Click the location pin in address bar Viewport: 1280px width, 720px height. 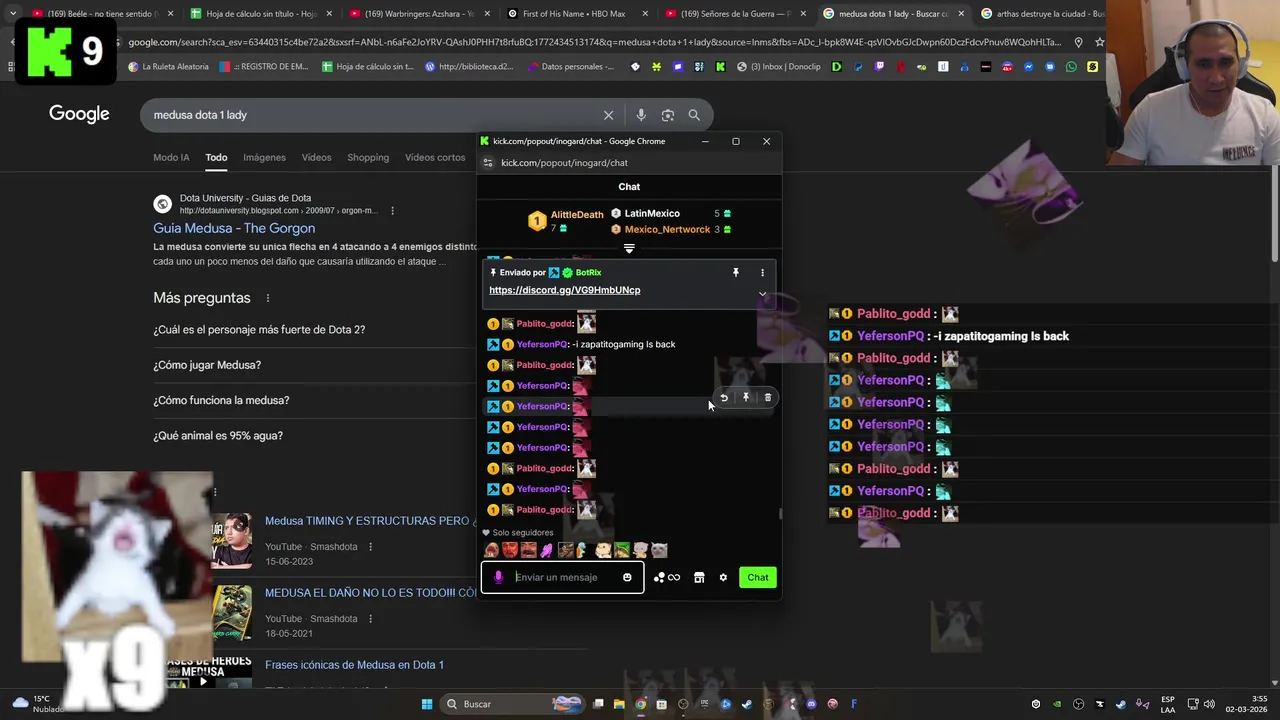(x=1078, y=42)
